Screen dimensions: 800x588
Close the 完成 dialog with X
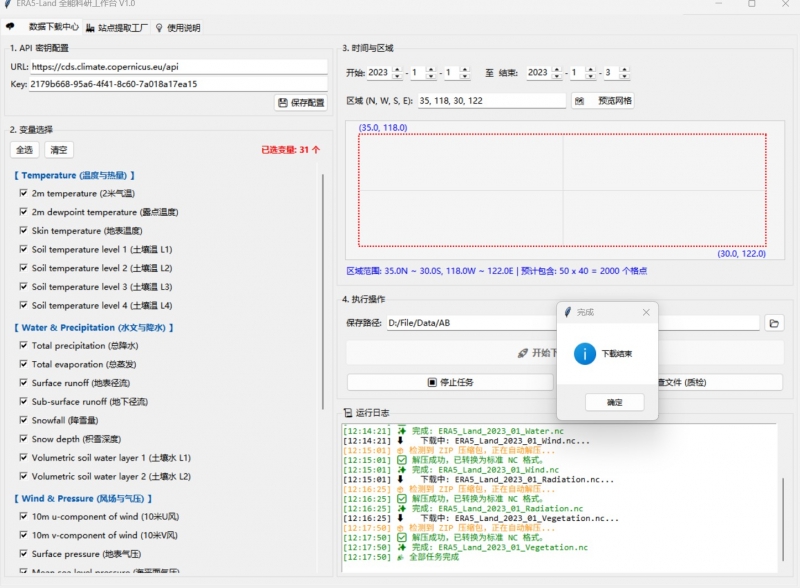[646, 312]
